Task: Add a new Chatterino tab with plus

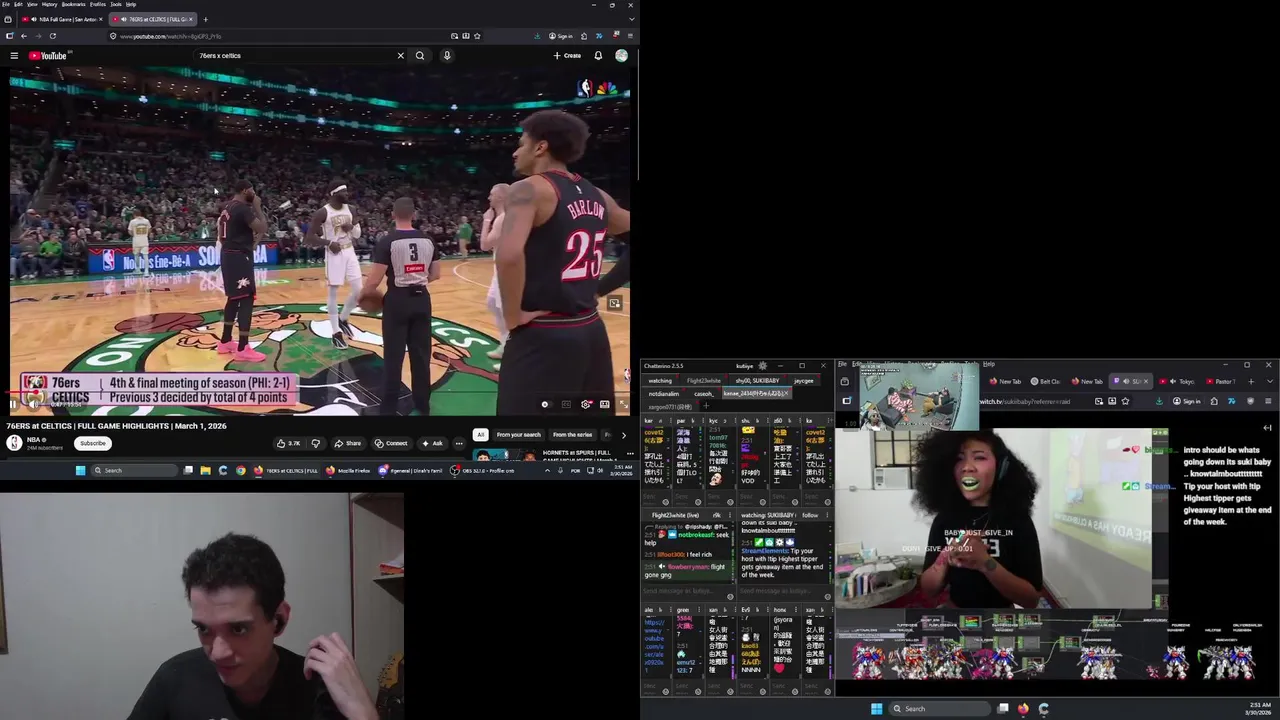Action: point(705,406)
